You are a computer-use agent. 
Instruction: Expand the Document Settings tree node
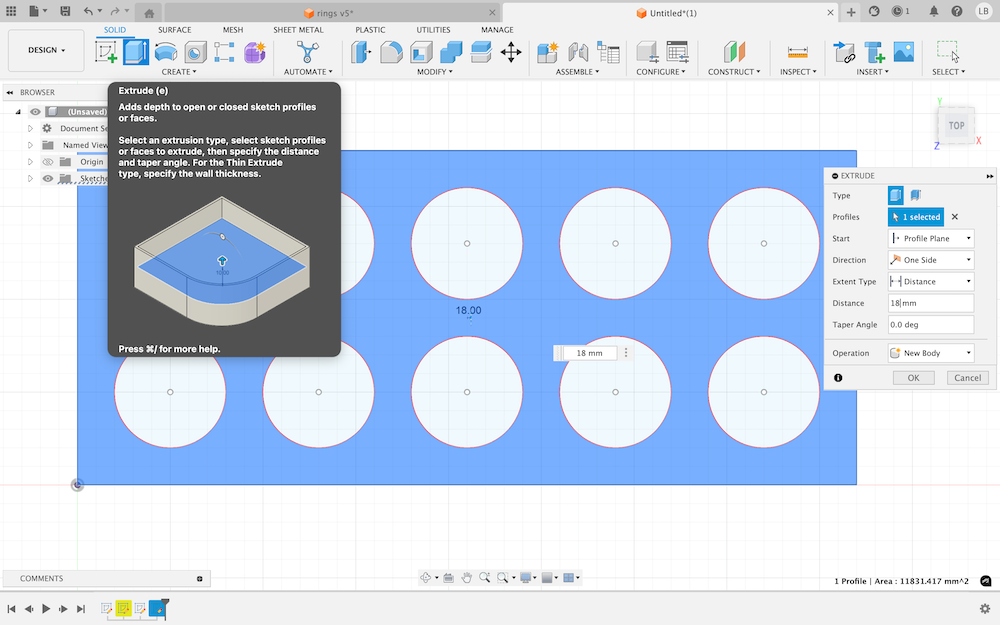30,128
